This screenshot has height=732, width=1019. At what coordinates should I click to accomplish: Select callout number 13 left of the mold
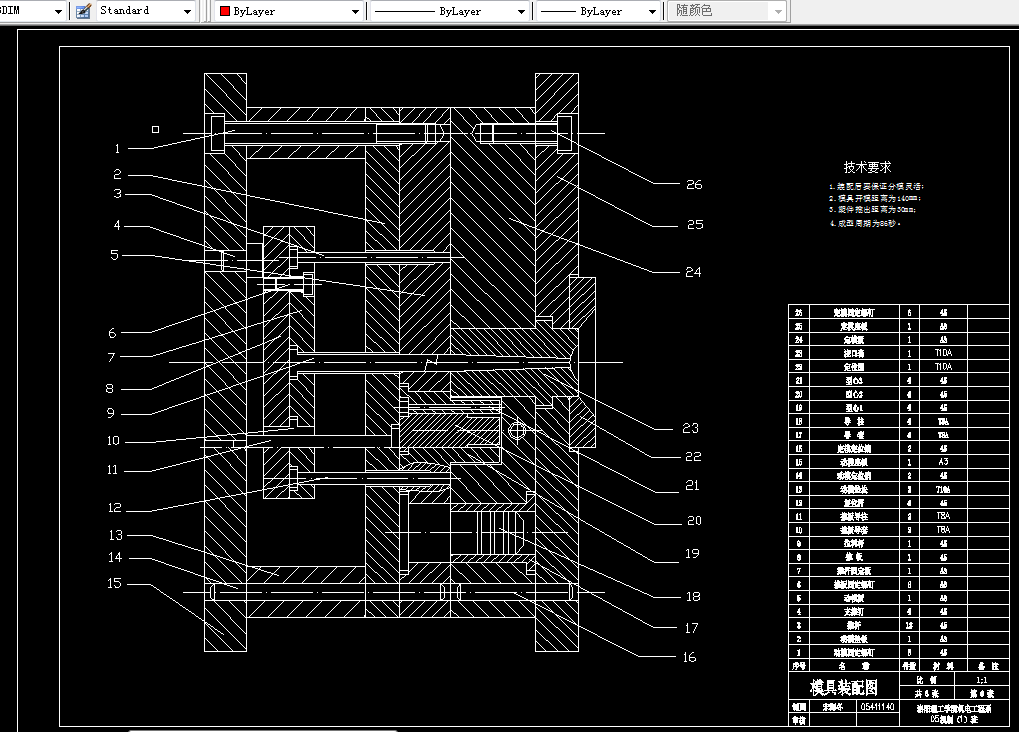[x=116, y=536]
